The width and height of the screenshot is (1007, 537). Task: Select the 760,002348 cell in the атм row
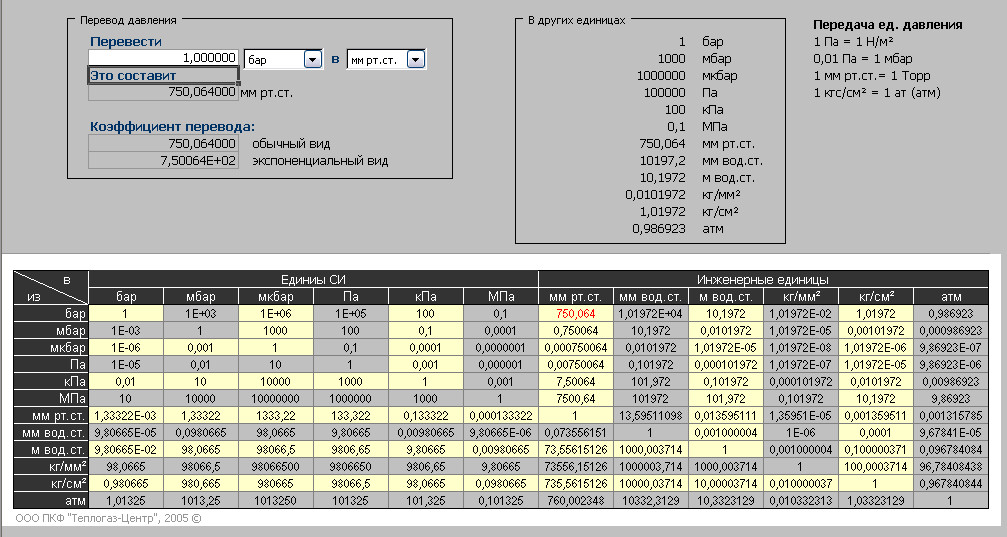click(x=575, y=500)
